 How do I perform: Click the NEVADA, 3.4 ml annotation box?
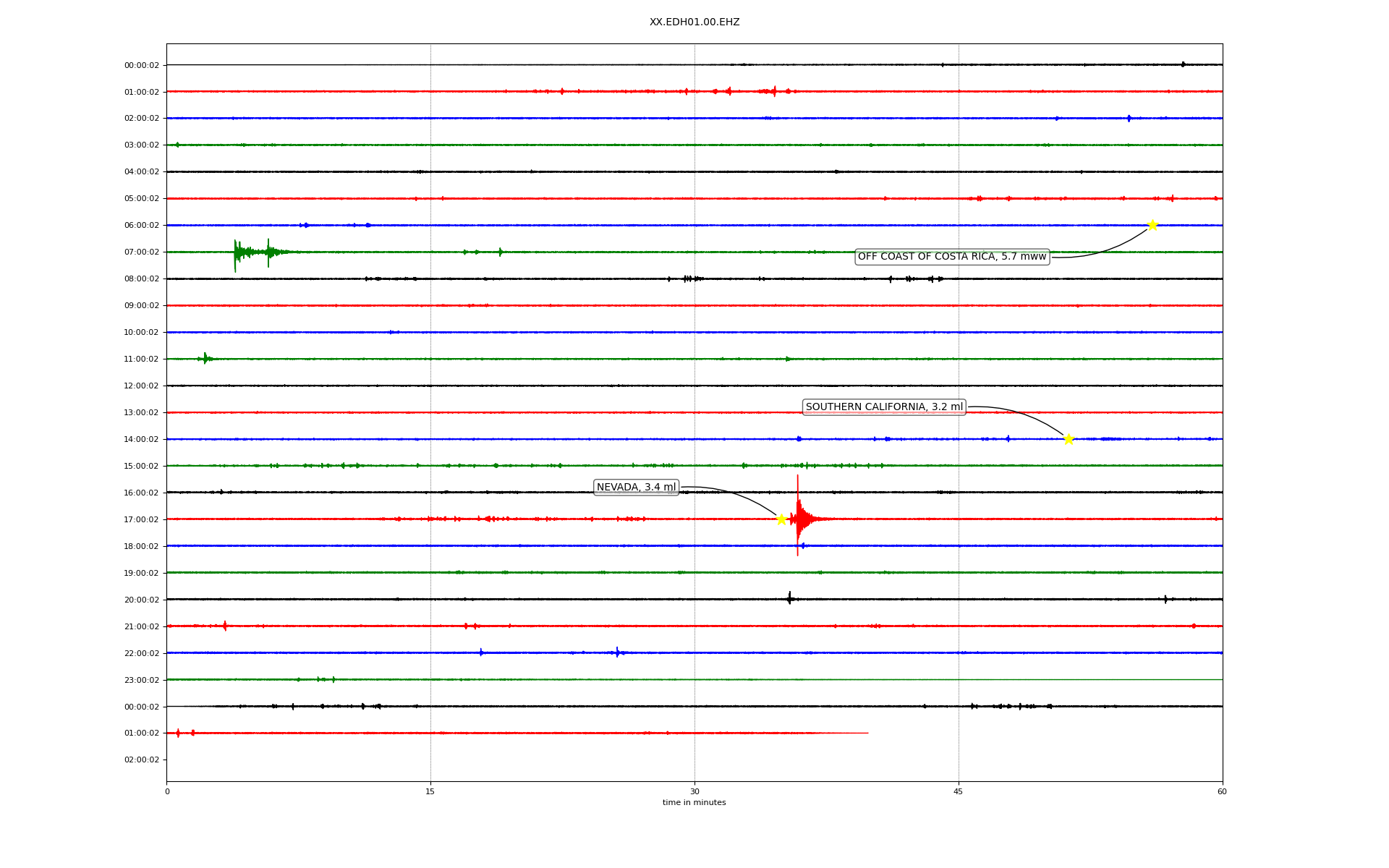[x=636, y=488]
